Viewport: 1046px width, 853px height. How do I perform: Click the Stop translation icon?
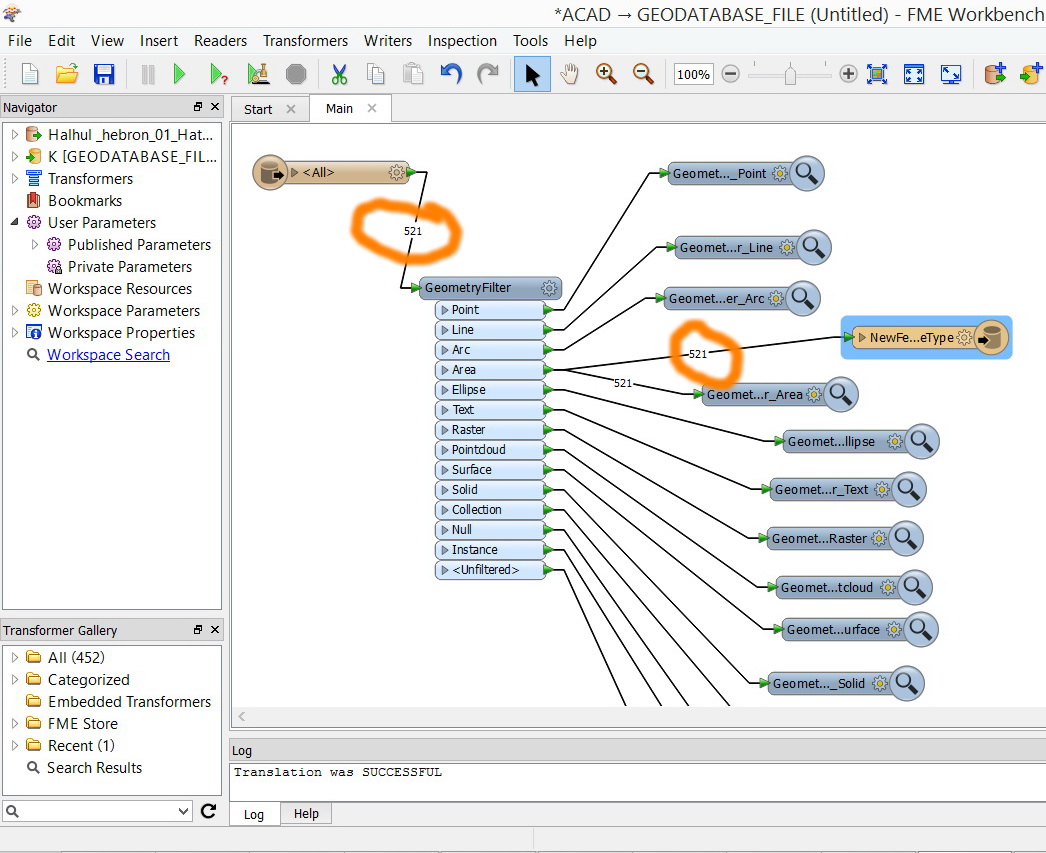pyautogui.click(x=296, y=73)
